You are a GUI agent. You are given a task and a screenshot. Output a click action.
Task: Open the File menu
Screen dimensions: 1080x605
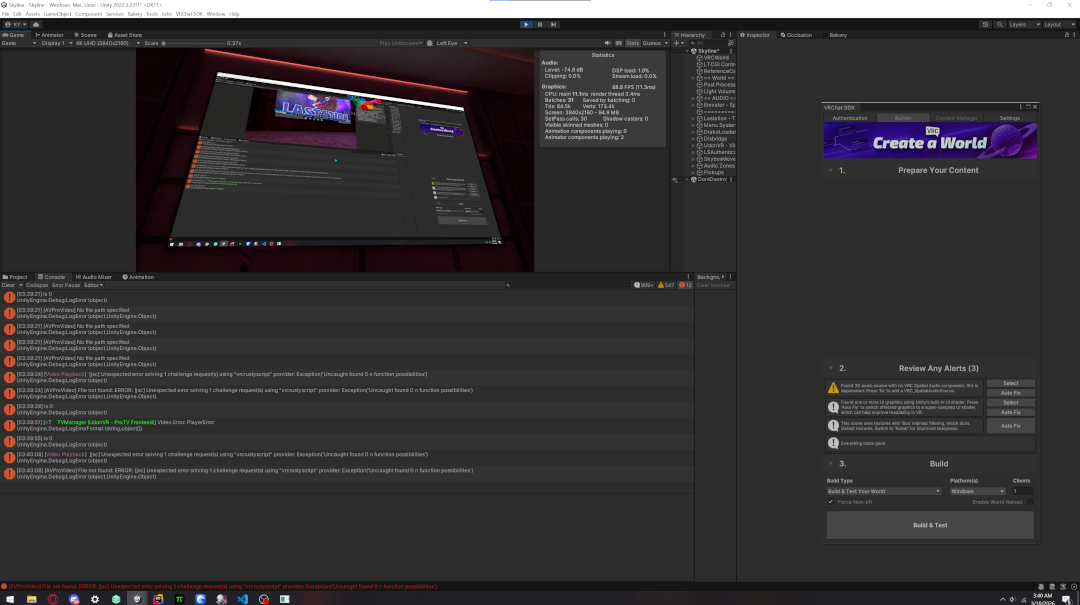tap(6, 14)
